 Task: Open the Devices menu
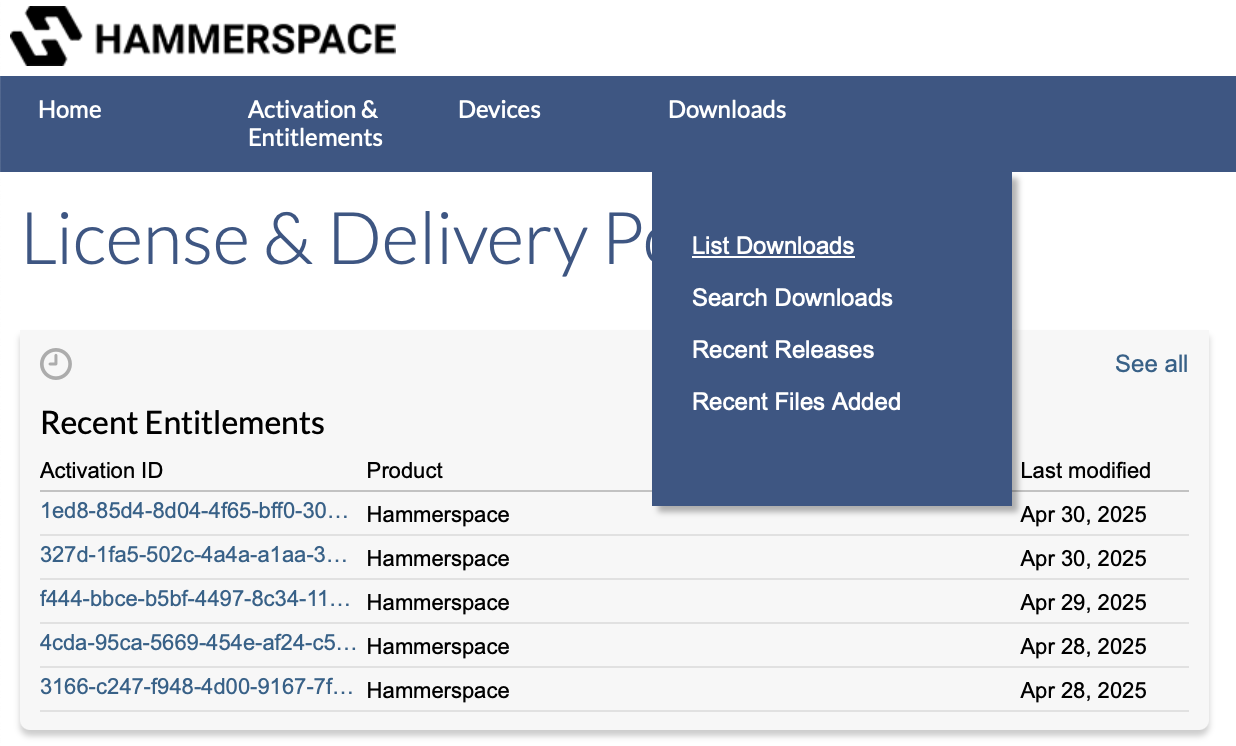pos(499,110)
